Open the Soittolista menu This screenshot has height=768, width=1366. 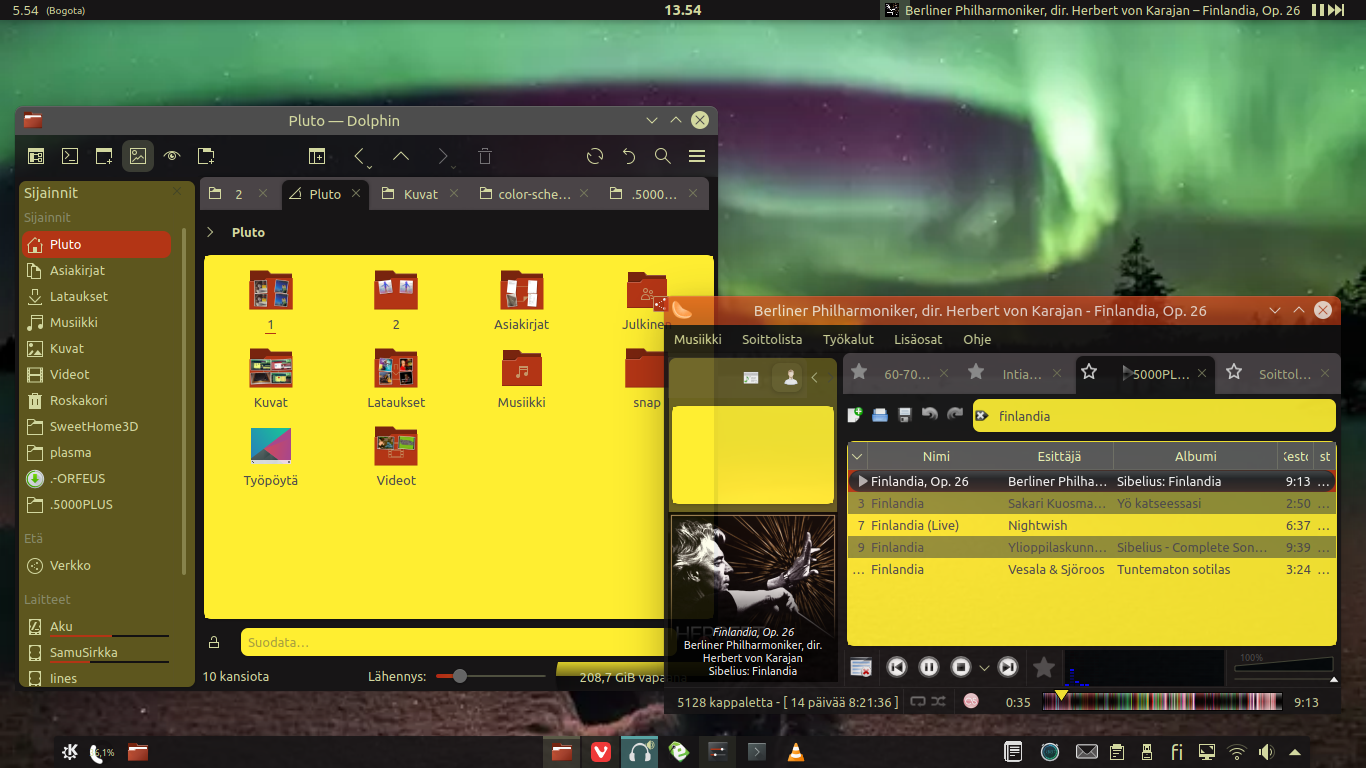[x=772, y=339]
